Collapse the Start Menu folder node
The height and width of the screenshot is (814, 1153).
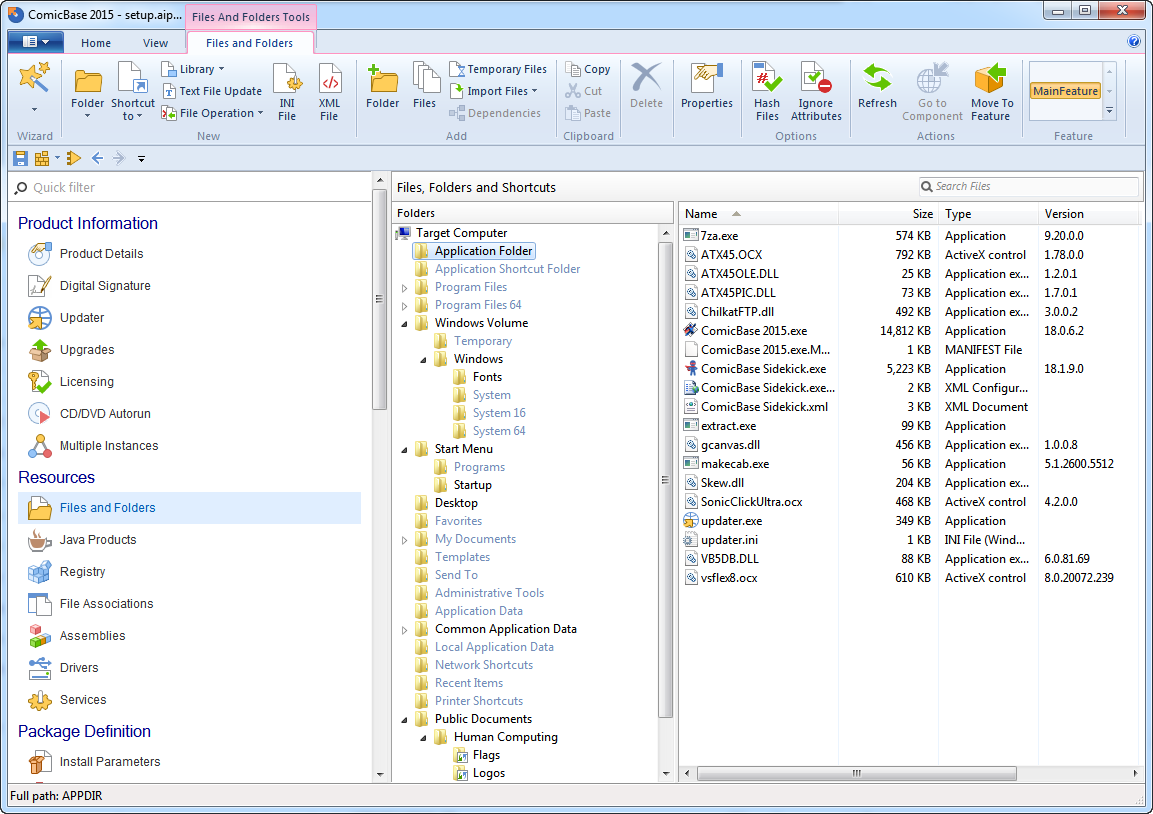404,449
